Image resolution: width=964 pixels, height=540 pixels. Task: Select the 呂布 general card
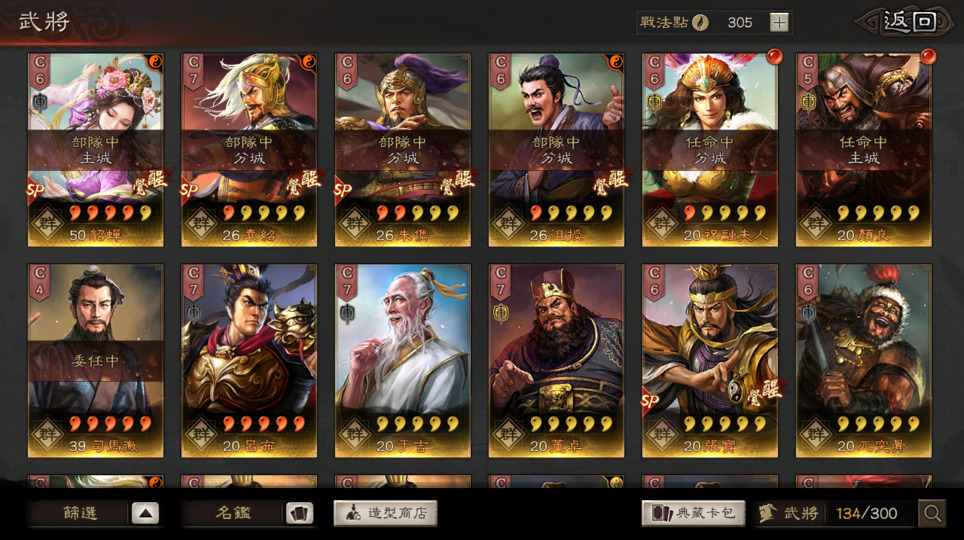point(249,360)
